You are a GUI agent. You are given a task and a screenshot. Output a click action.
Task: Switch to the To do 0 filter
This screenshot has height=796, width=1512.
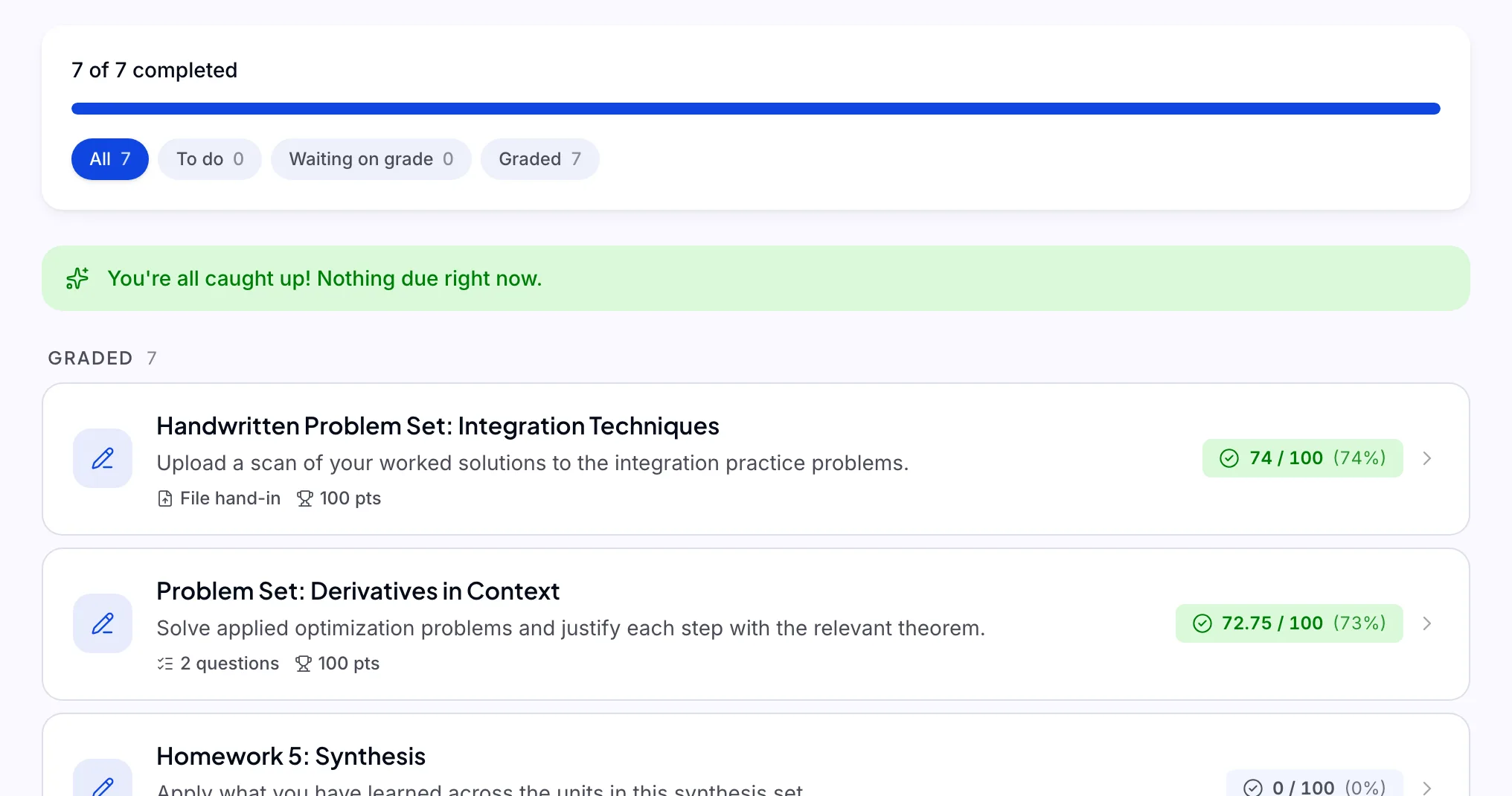click(210, 159)
